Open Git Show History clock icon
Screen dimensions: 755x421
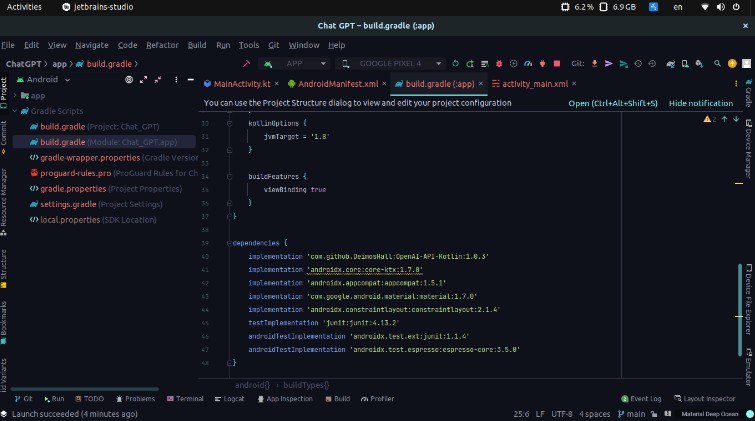click(638, 64)
